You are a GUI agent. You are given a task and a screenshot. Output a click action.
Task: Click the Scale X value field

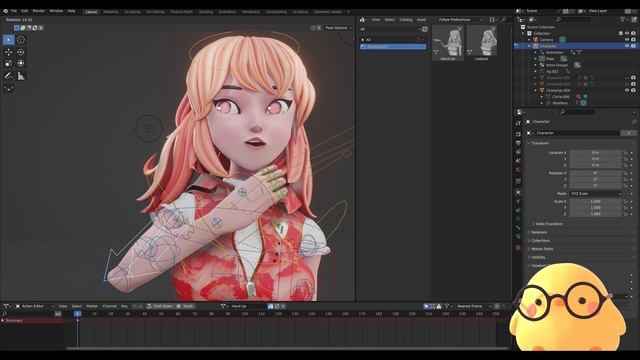point(596,202)
